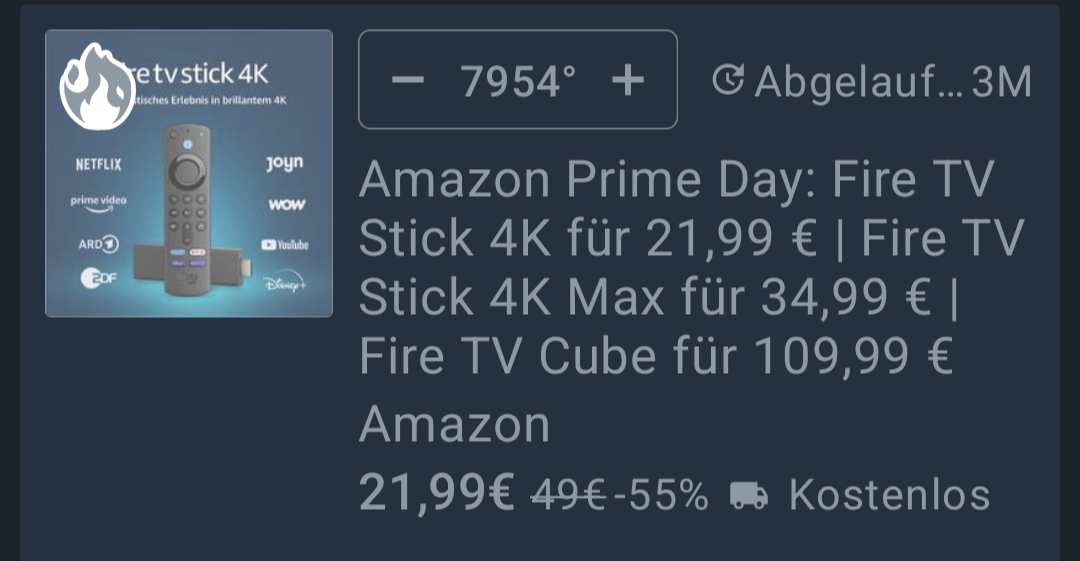Click the ZDF logo in the thumbnail
1080x561 pixels.
[98, 278]
